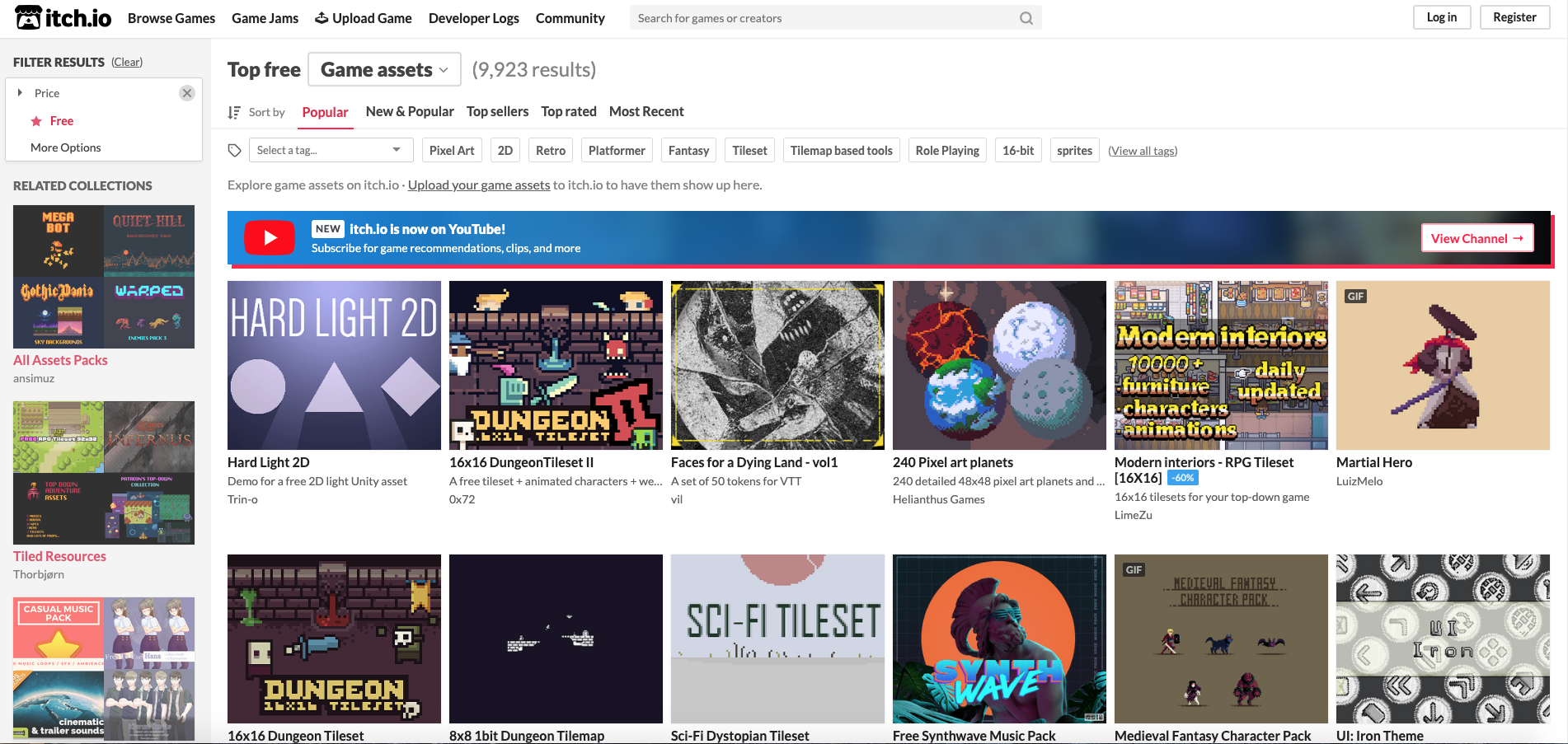Screen dimensions: 1568x744
Task: Open 16x16 DungeonTileset II thumbnail
Action: point(556,365)
